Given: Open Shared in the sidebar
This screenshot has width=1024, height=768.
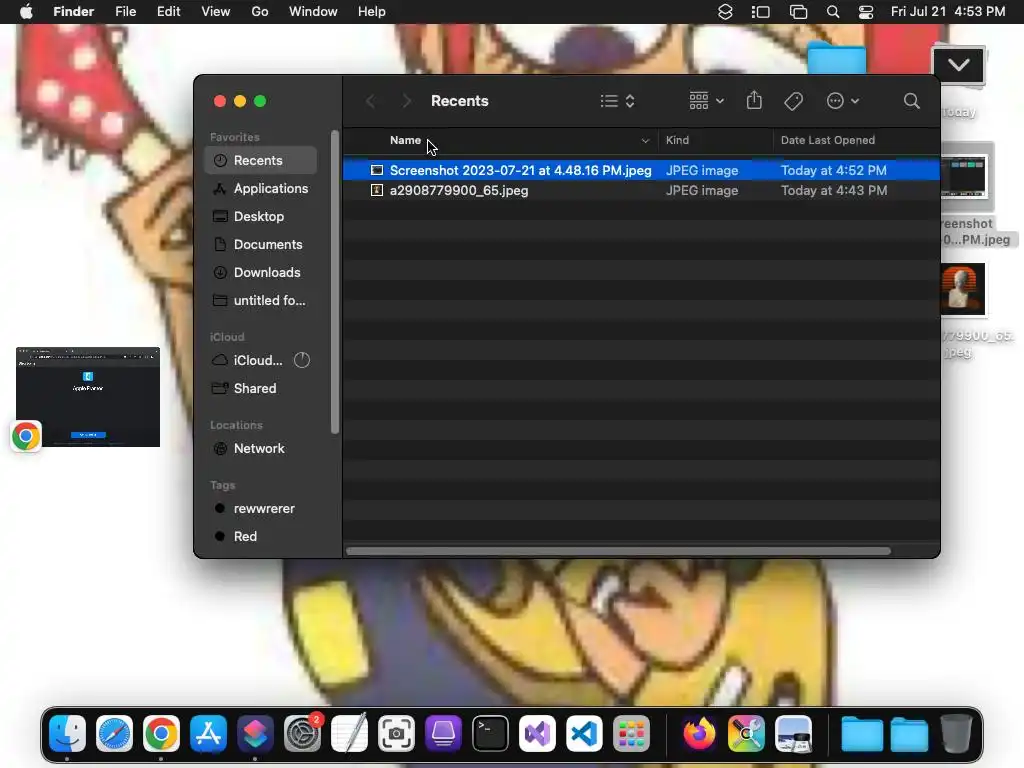Looking at the screenshot, I should coord(261,389).
